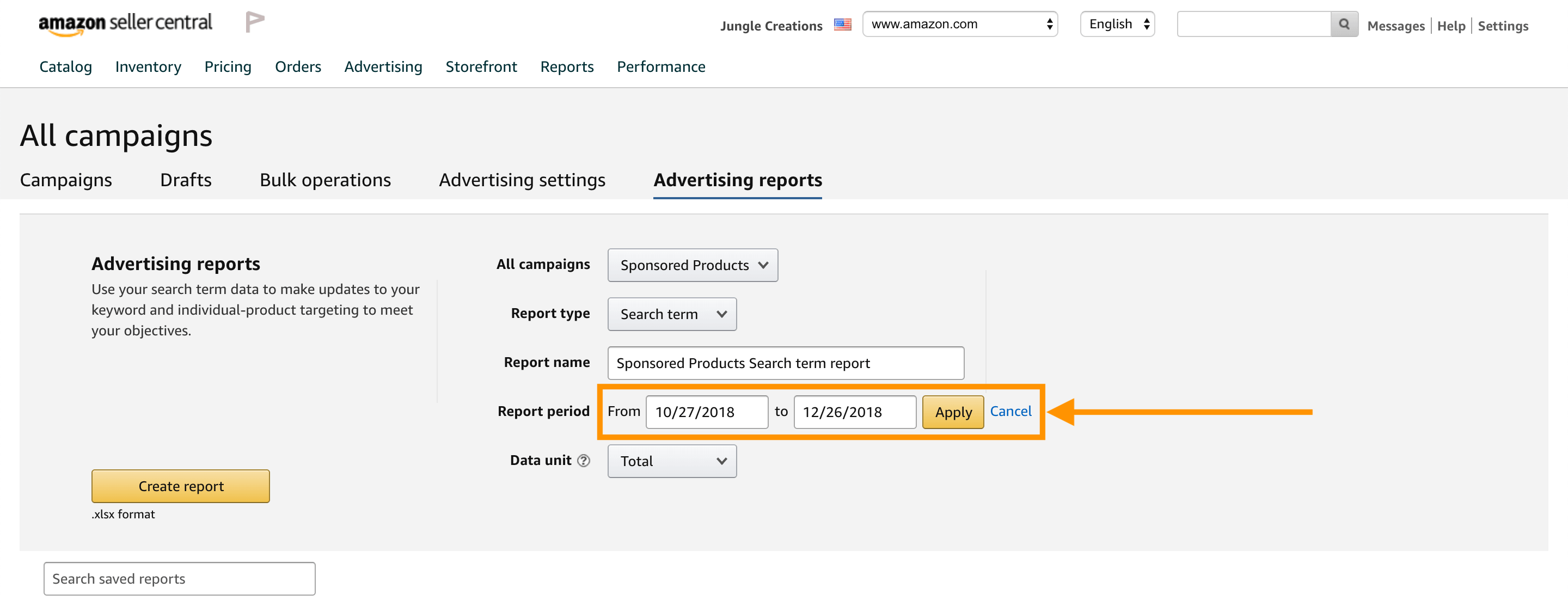This screenshot has height=600, width=1568.
Task: Open the Inventory menu
Action: tap(148, 67)
